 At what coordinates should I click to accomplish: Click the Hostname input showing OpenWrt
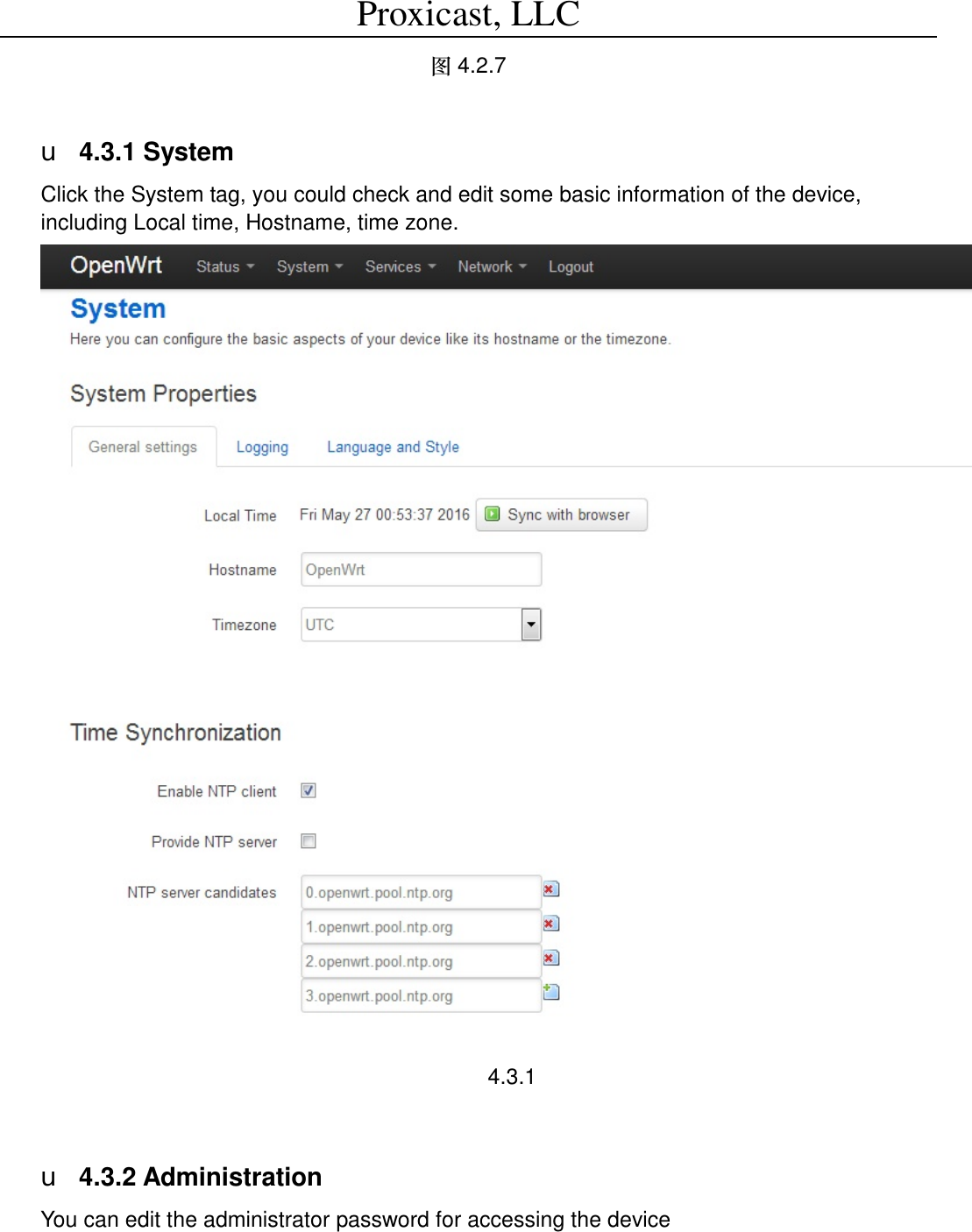(x=421, y=569)
